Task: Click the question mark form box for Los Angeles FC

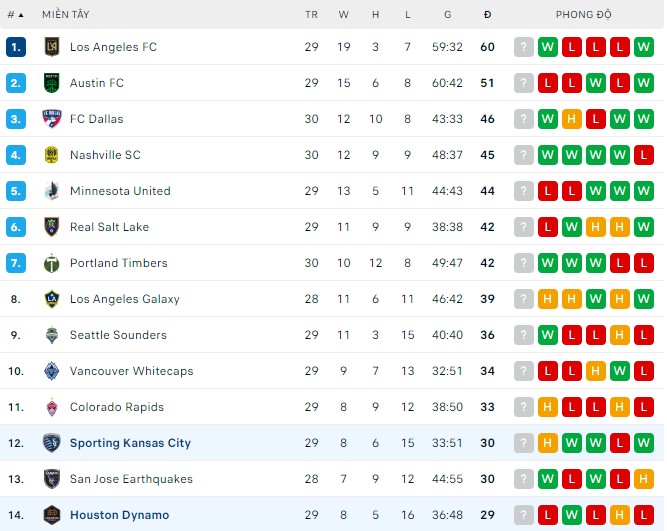Action: 524,47
